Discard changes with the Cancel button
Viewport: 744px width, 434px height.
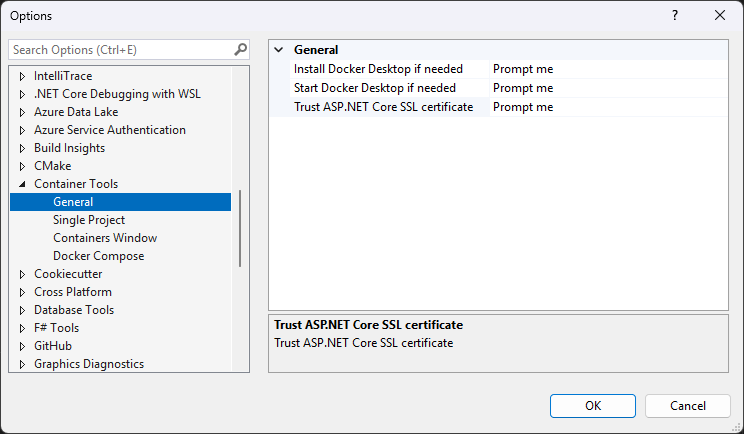[688, 406]
